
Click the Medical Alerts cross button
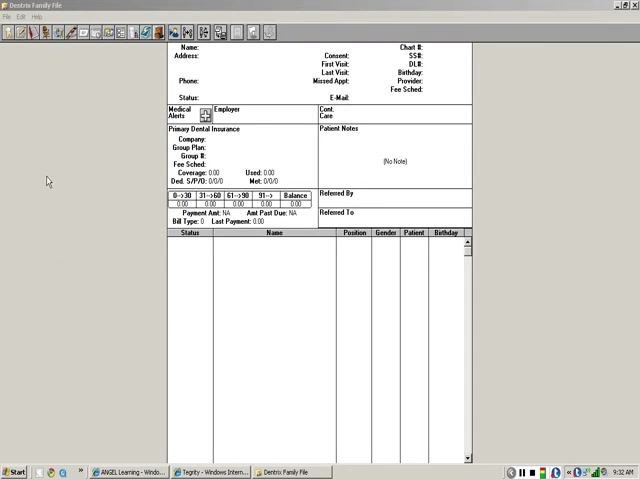coord(205,115)
